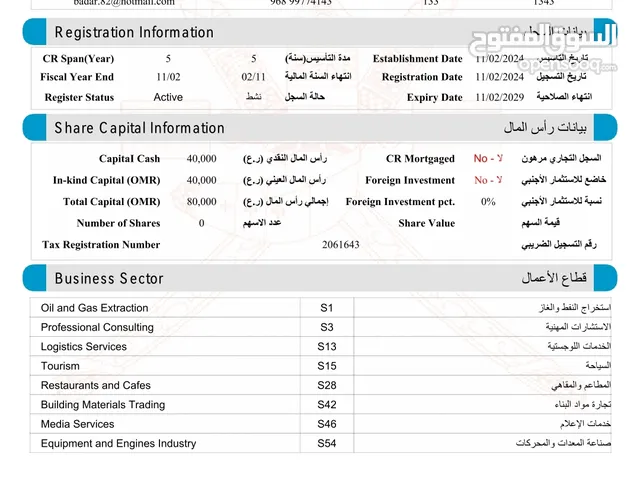Select the register status value "Active"

(x=168, y=97)
